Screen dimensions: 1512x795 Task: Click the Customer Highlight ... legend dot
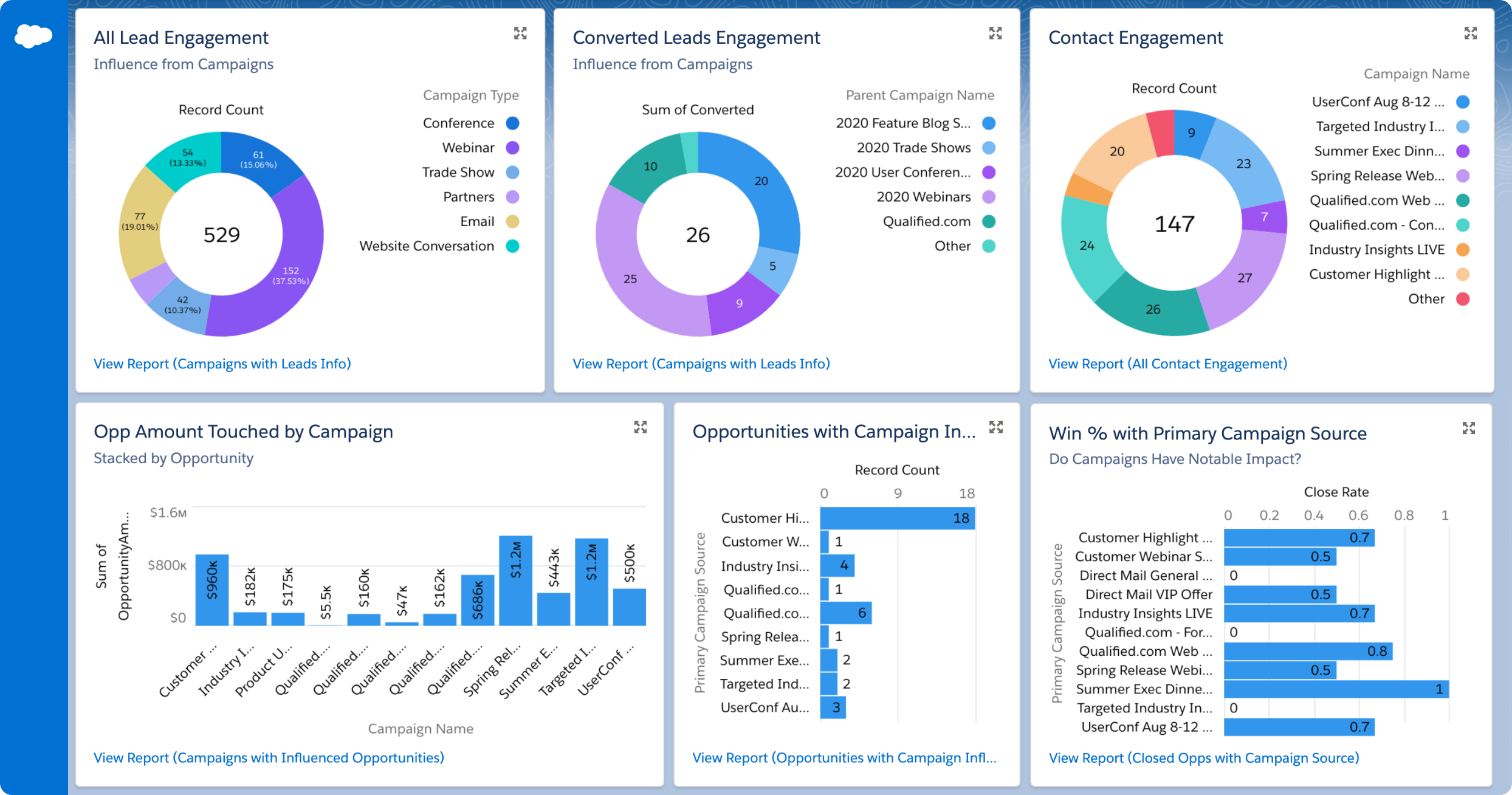pyautogui.click(x=1463, y=274)
